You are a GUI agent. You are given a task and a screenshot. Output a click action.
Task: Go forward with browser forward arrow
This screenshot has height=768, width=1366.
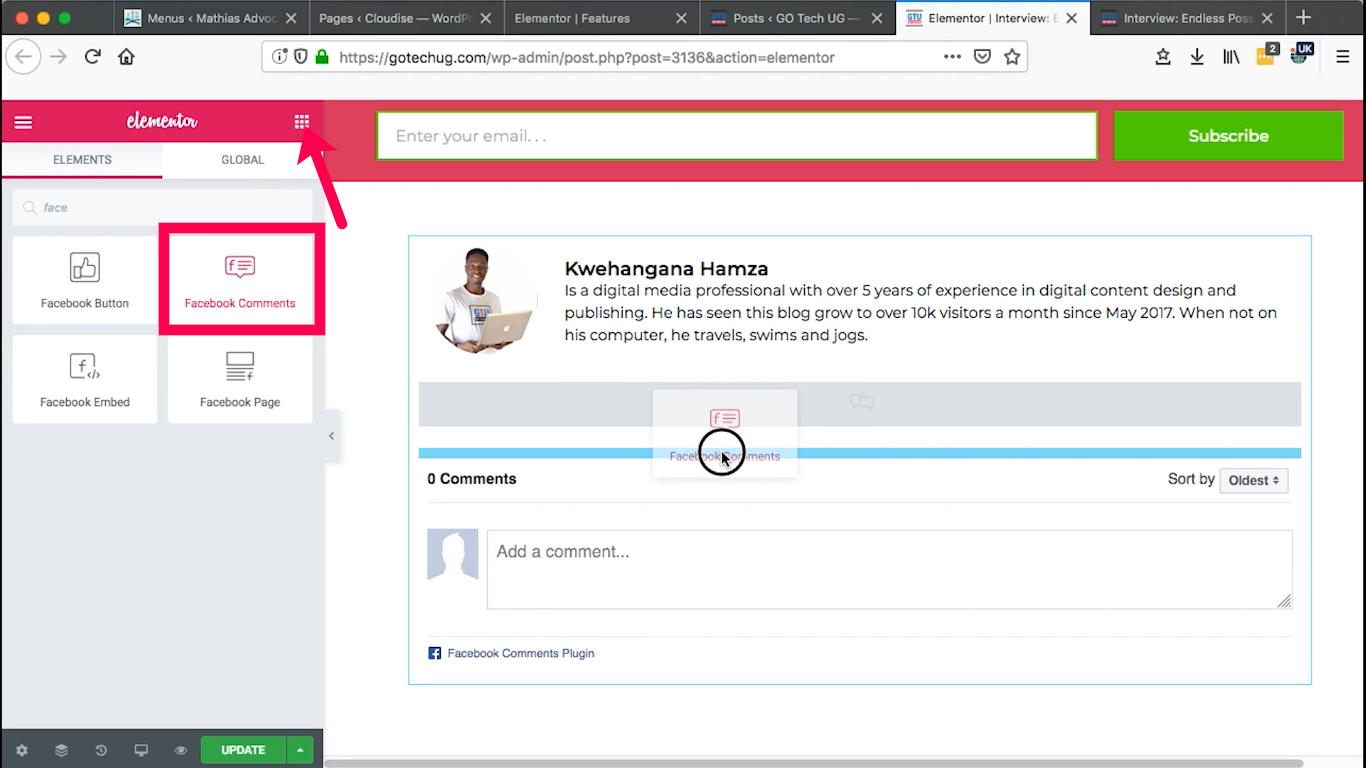[59, 57]
